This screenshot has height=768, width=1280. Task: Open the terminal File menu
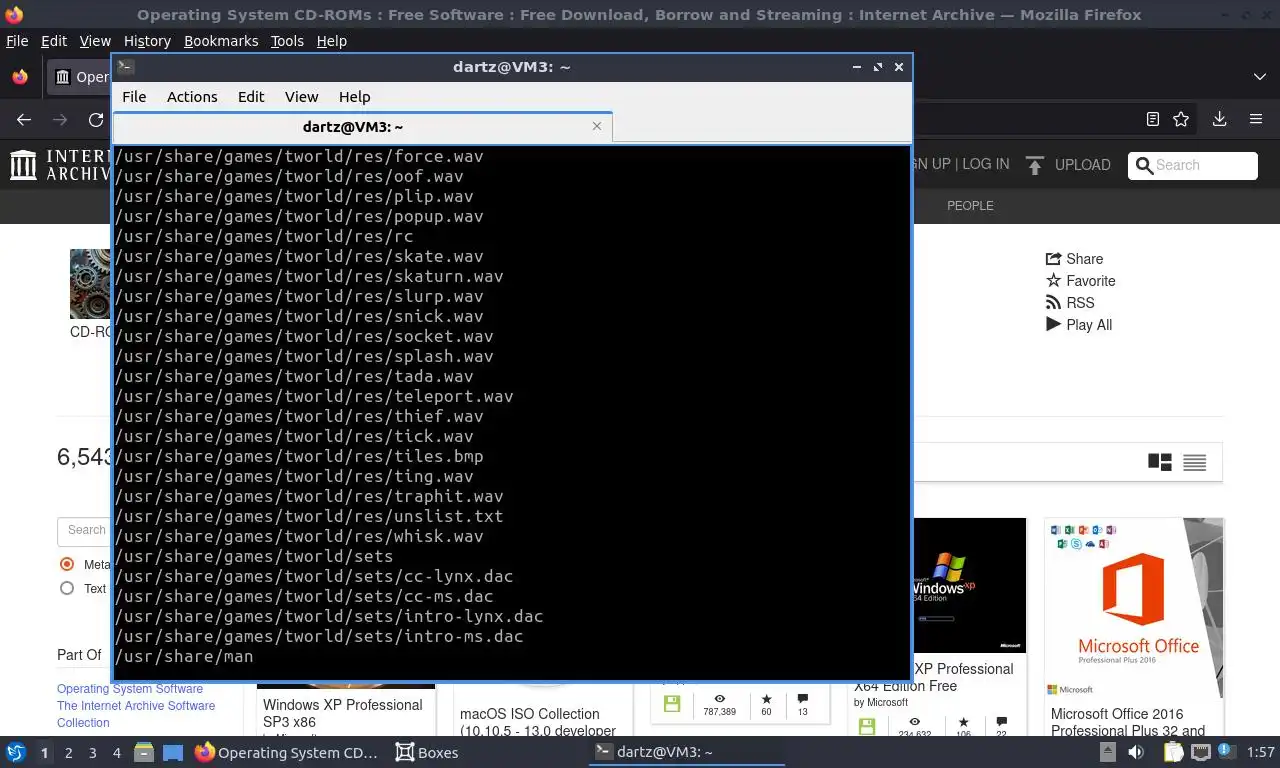[134, 97]
